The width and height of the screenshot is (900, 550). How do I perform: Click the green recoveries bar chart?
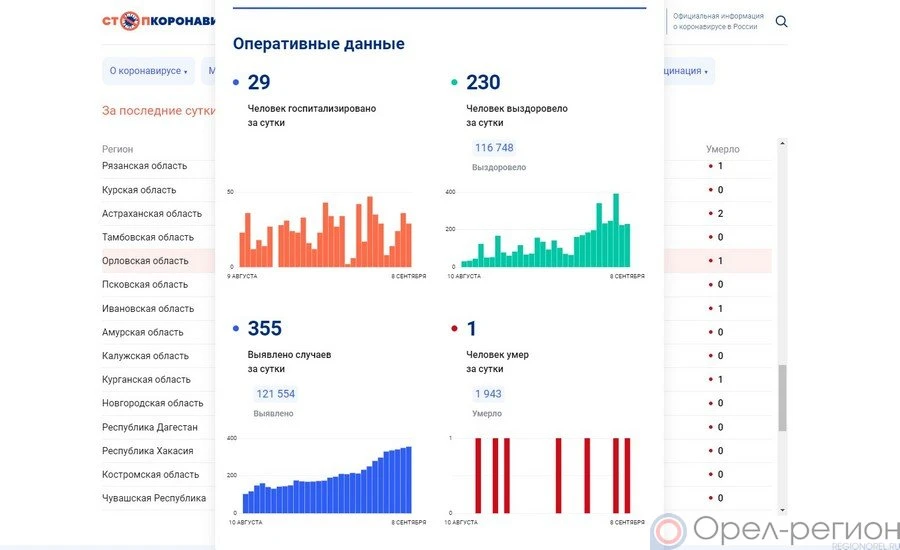point(545,232)
